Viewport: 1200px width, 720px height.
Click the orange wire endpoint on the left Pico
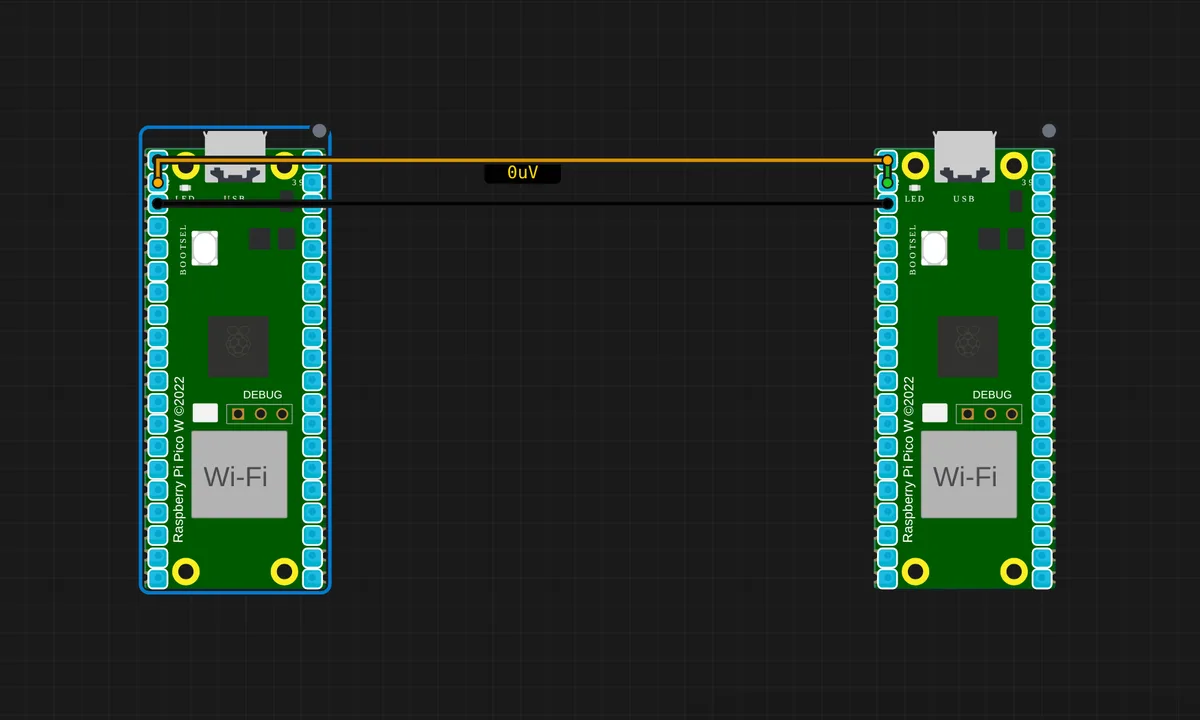pyautogui.click(x=158, y=182)
